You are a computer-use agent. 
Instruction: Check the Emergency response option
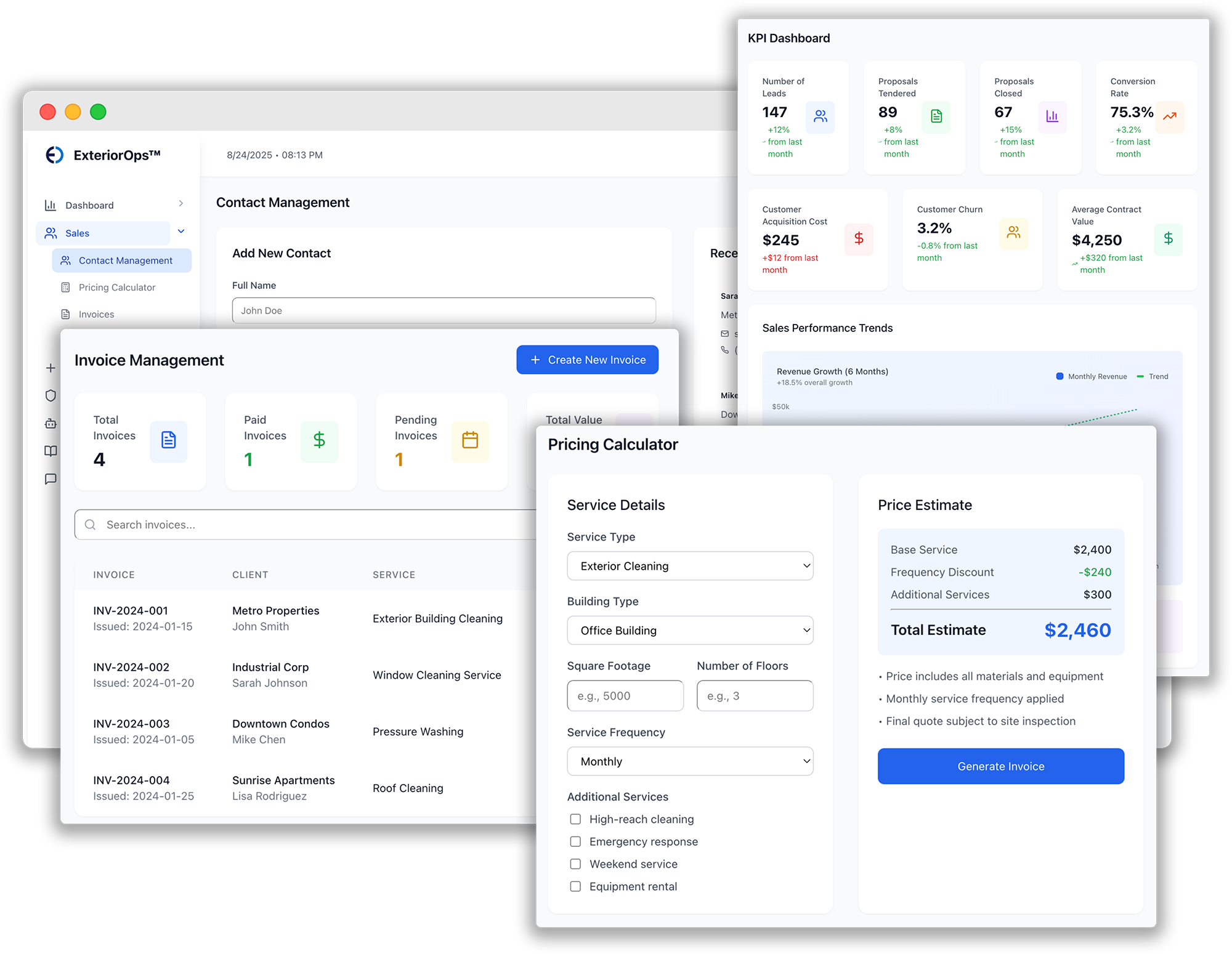pyautogui.click(x=575, y=841)
